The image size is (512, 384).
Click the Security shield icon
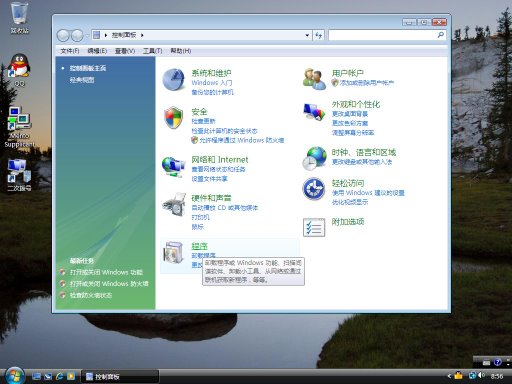point(174,117)
